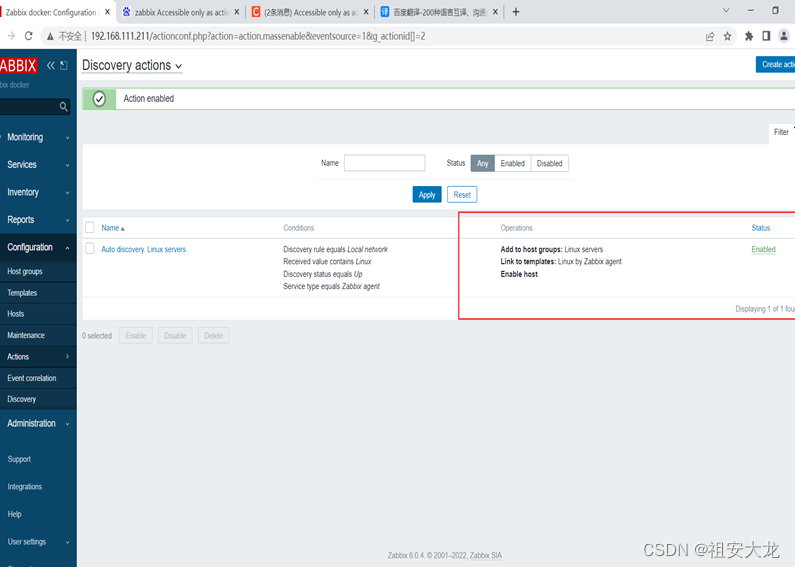The width and height of the screenshot is (795, 568).
Task: Click the Create action button
Action: coord(775,64)
